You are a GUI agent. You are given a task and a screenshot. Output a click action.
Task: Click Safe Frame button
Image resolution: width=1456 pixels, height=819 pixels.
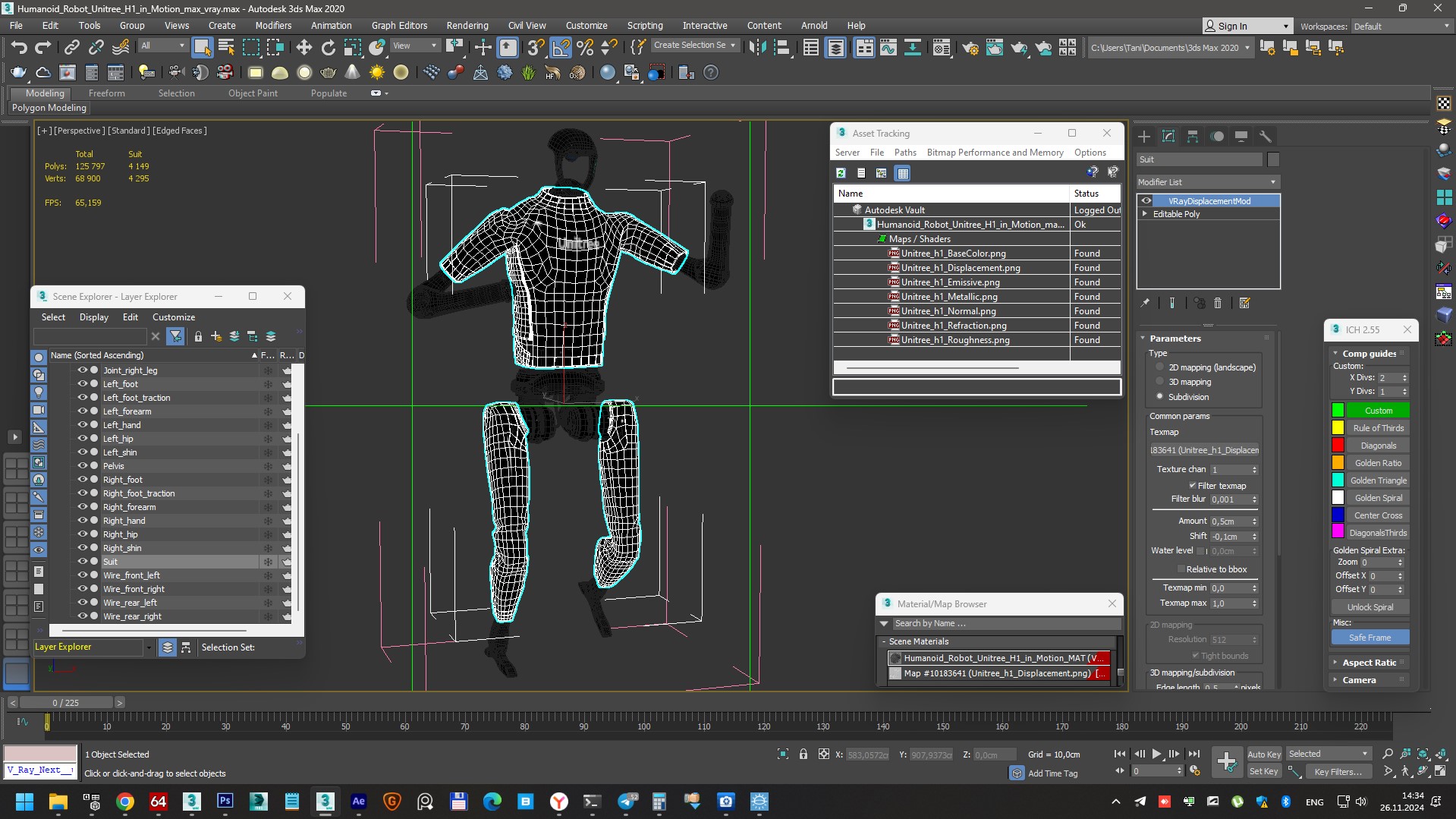pyautogui.click(x=1370, y=638)
